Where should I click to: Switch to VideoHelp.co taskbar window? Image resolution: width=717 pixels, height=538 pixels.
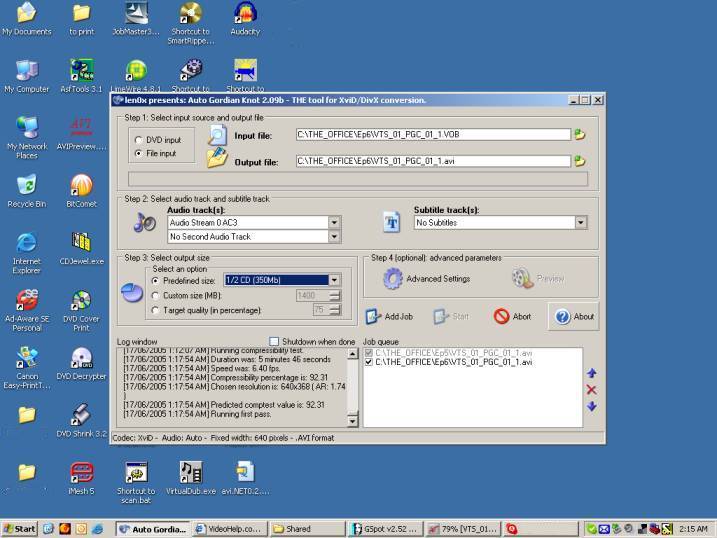coord(229,529)
